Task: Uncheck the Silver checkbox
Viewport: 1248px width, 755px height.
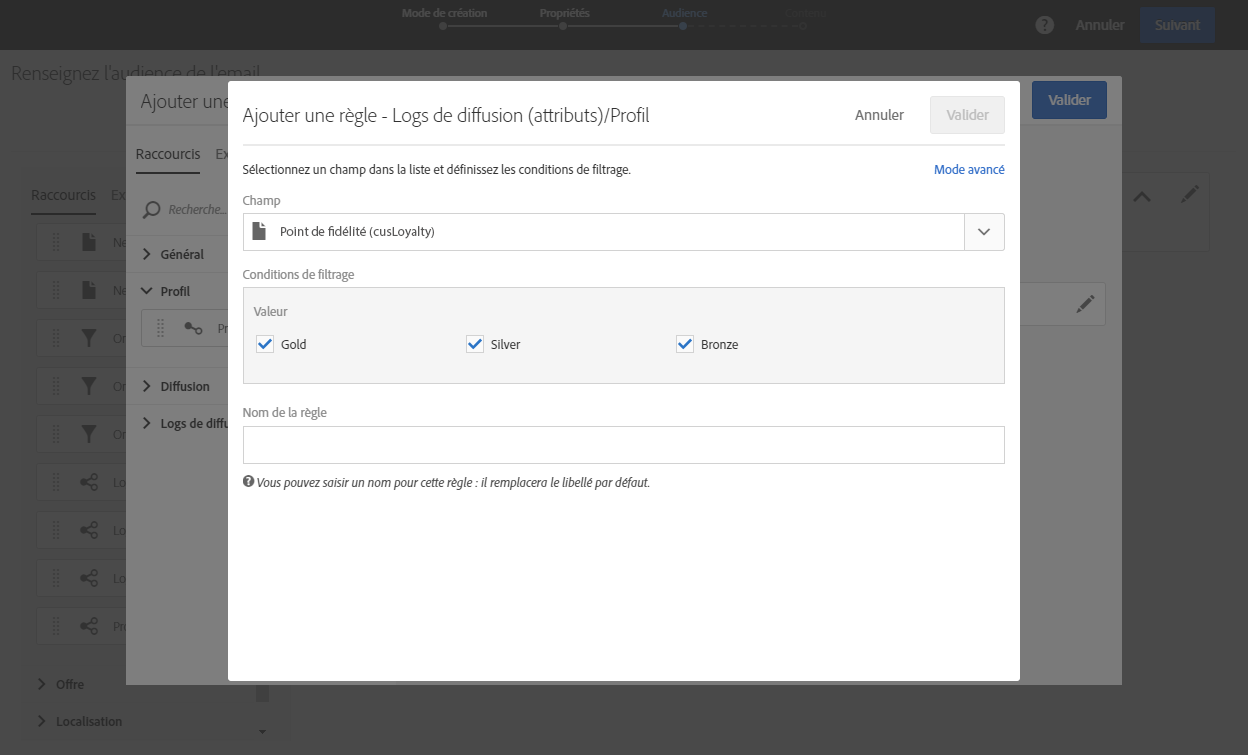Action: 475,344
